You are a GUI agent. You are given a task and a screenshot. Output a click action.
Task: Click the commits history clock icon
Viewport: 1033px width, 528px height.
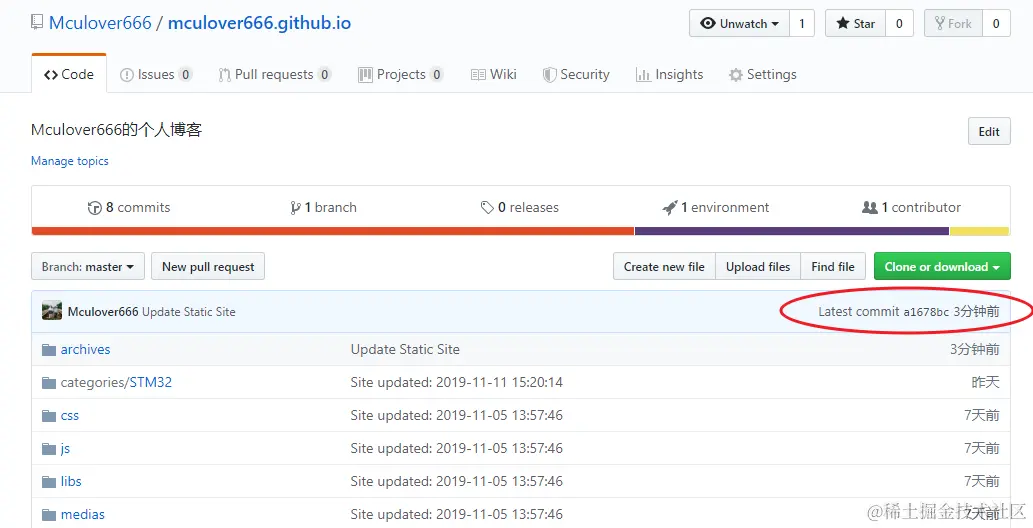tap(94, 208)
